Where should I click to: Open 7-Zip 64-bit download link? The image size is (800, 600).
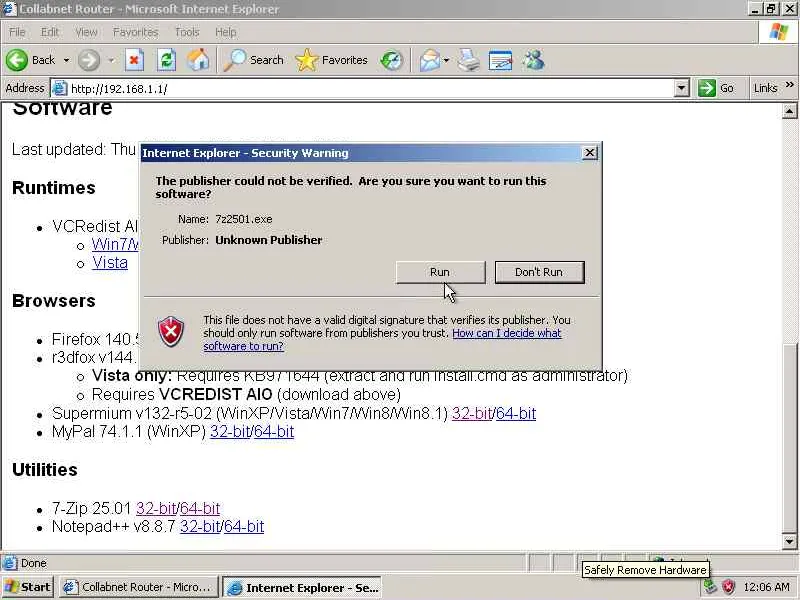pos(200,509)
